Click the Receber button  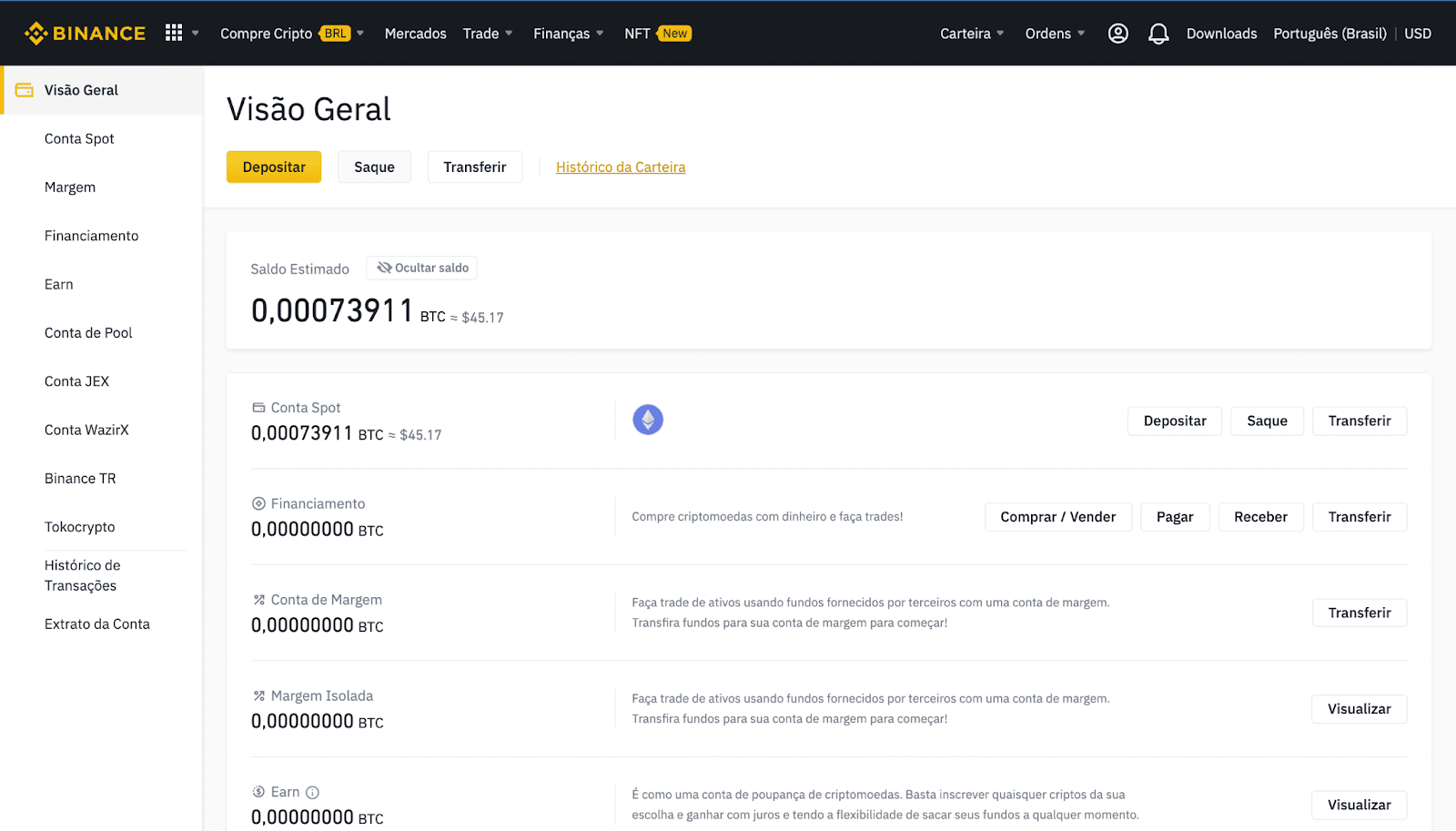tap(1260, 517)
